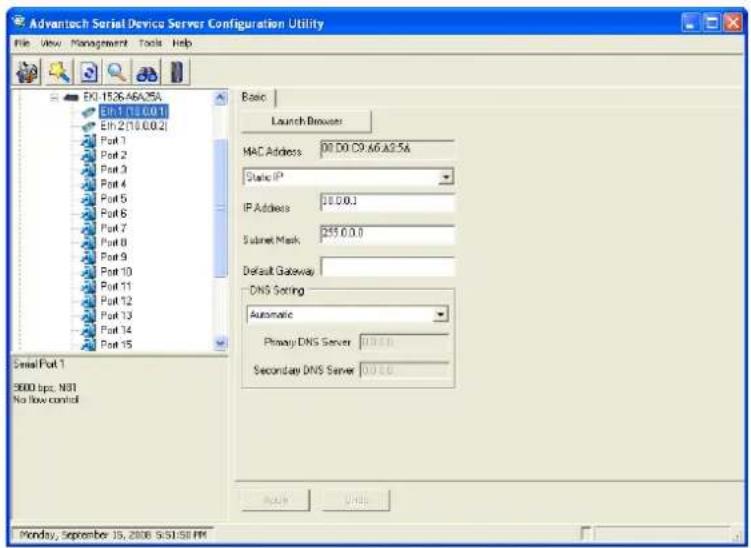Click the Port 6 serial icon
Image resolution: width=751 pixels, height=548 pixels.
[89, 214]
